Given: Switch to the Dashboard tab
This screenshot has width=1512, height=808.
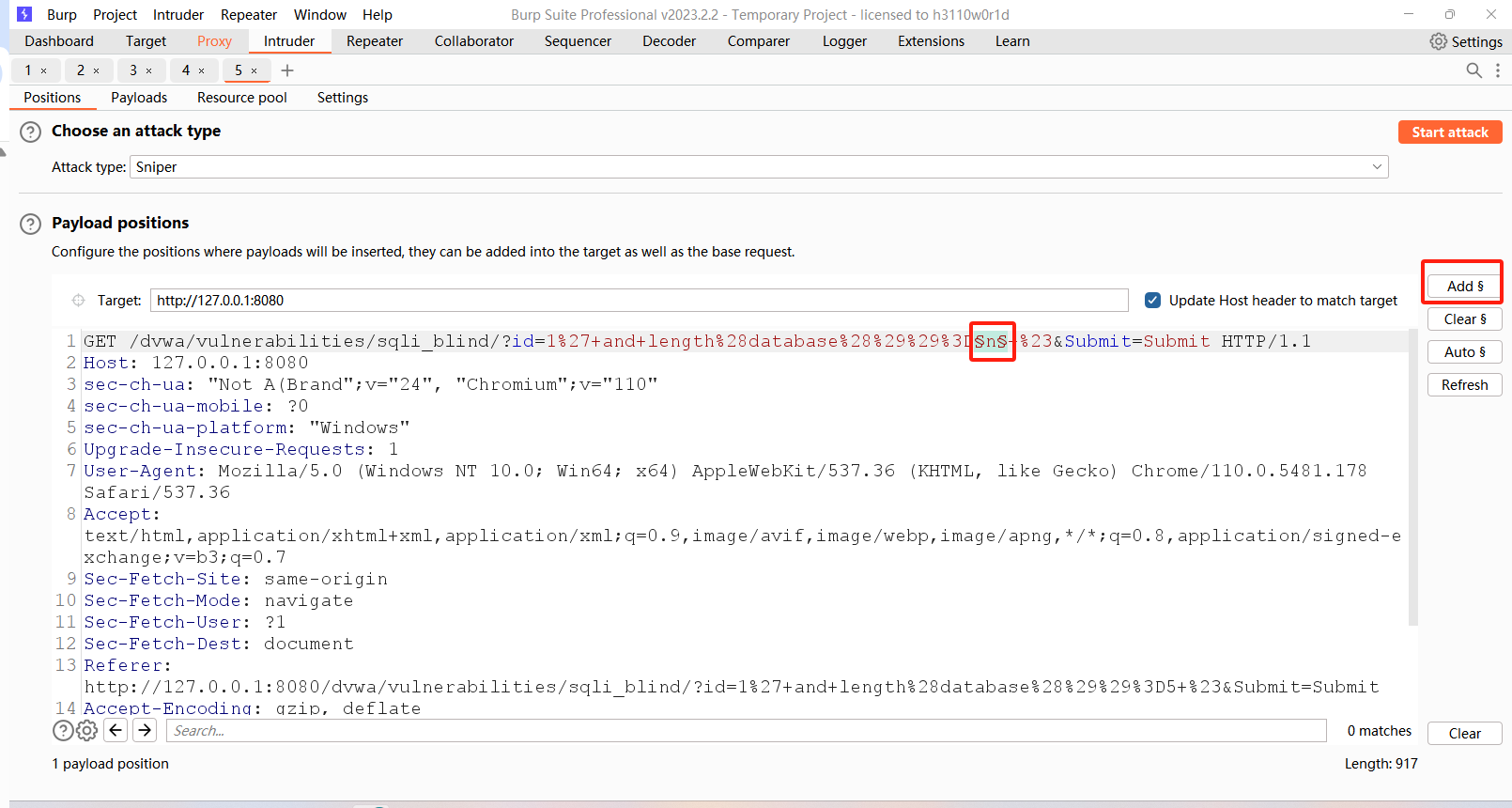Looking at the screenshot, I should click(59, 41).
